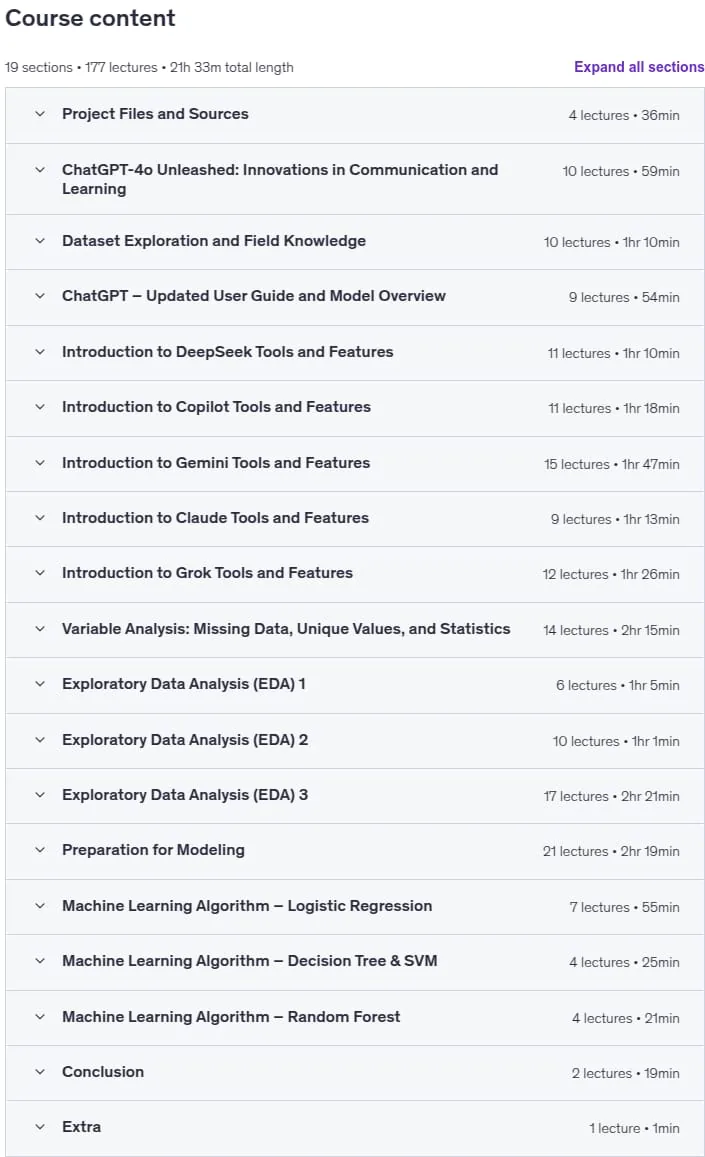This screenshot has width=705, height=1157.
Task: Expand Introduction to Claude Tools chevron
Action: [x=40, y=519]
